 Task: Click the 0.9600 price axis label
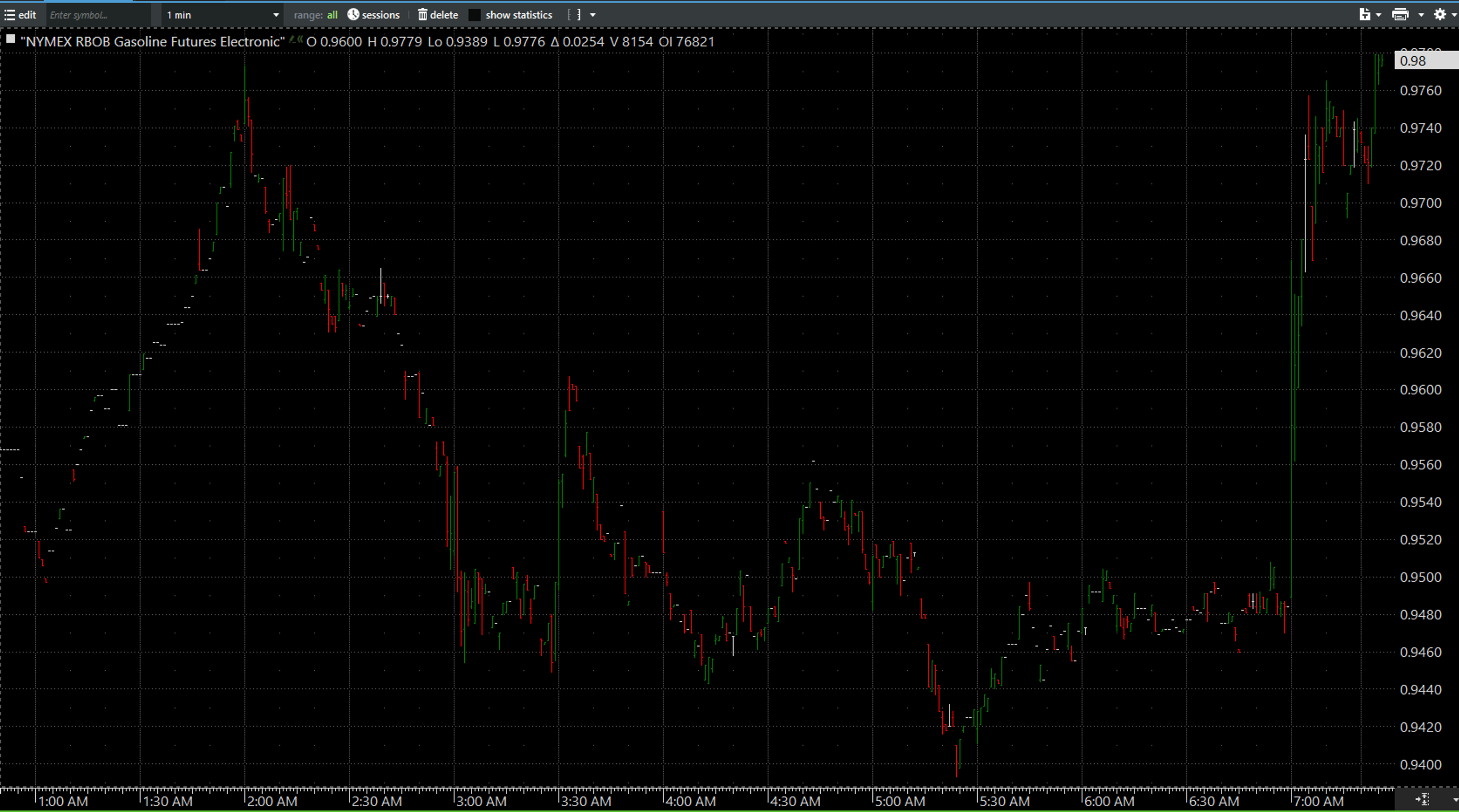(1421, 389)
